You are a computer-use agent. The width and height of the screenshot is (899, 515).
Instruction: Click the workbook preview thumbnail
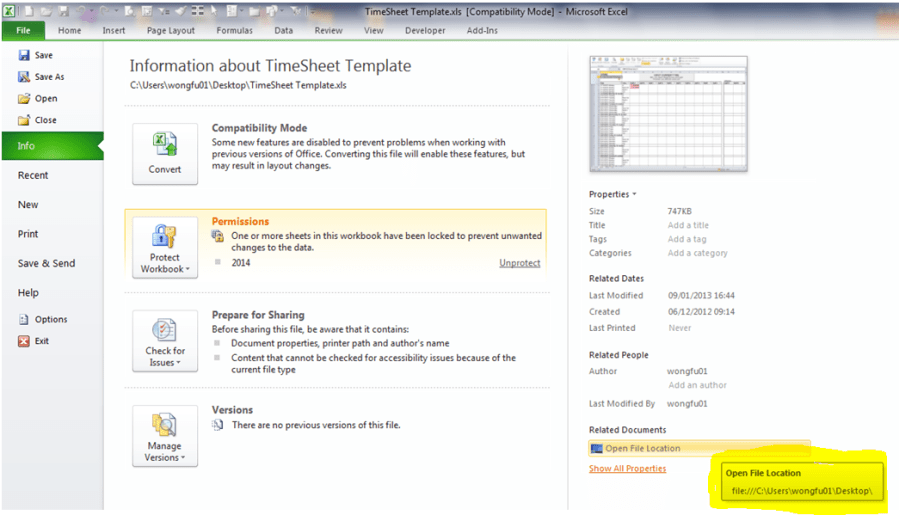coord(668,113)
